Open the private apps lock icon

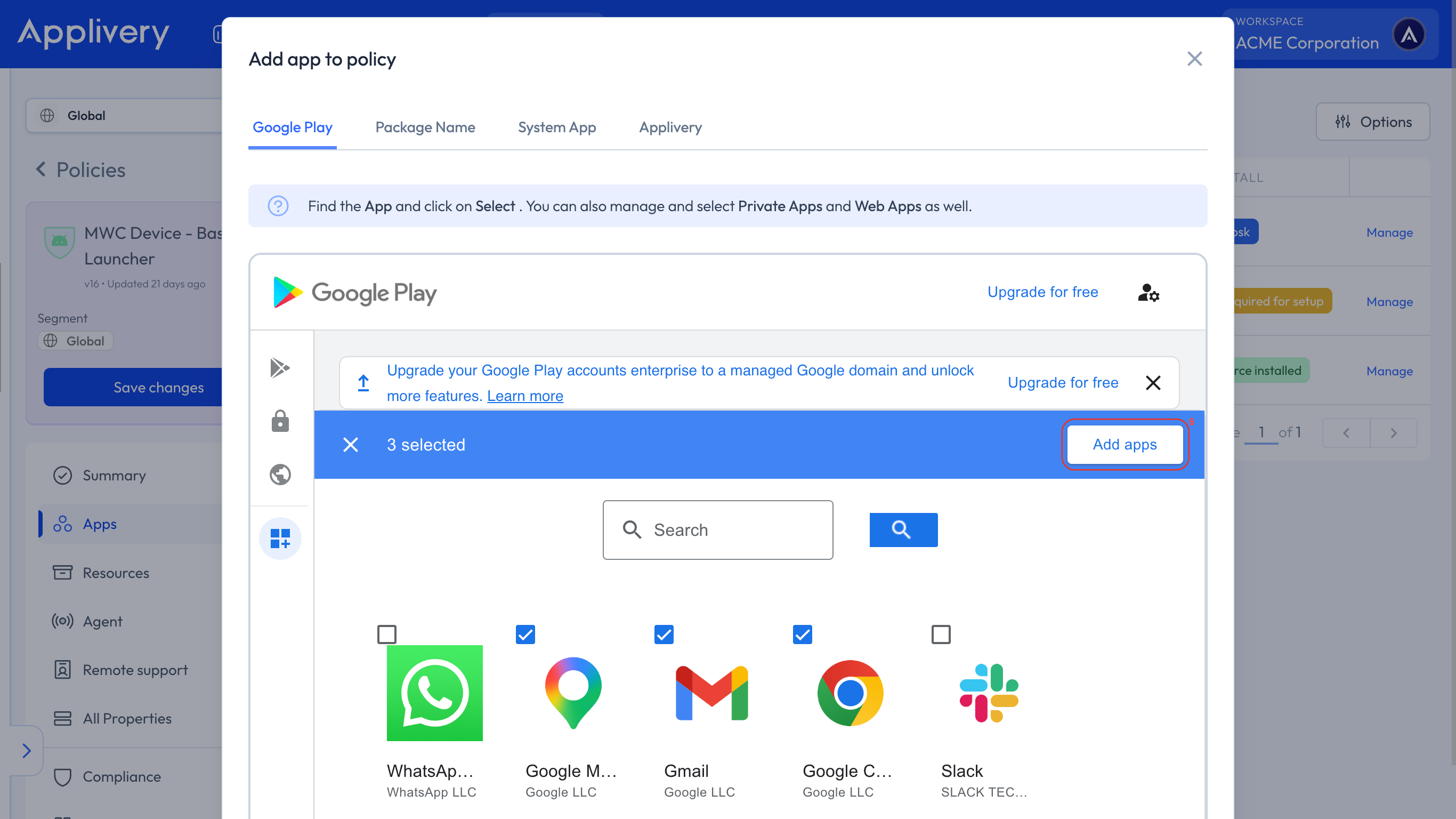(280, 421)
